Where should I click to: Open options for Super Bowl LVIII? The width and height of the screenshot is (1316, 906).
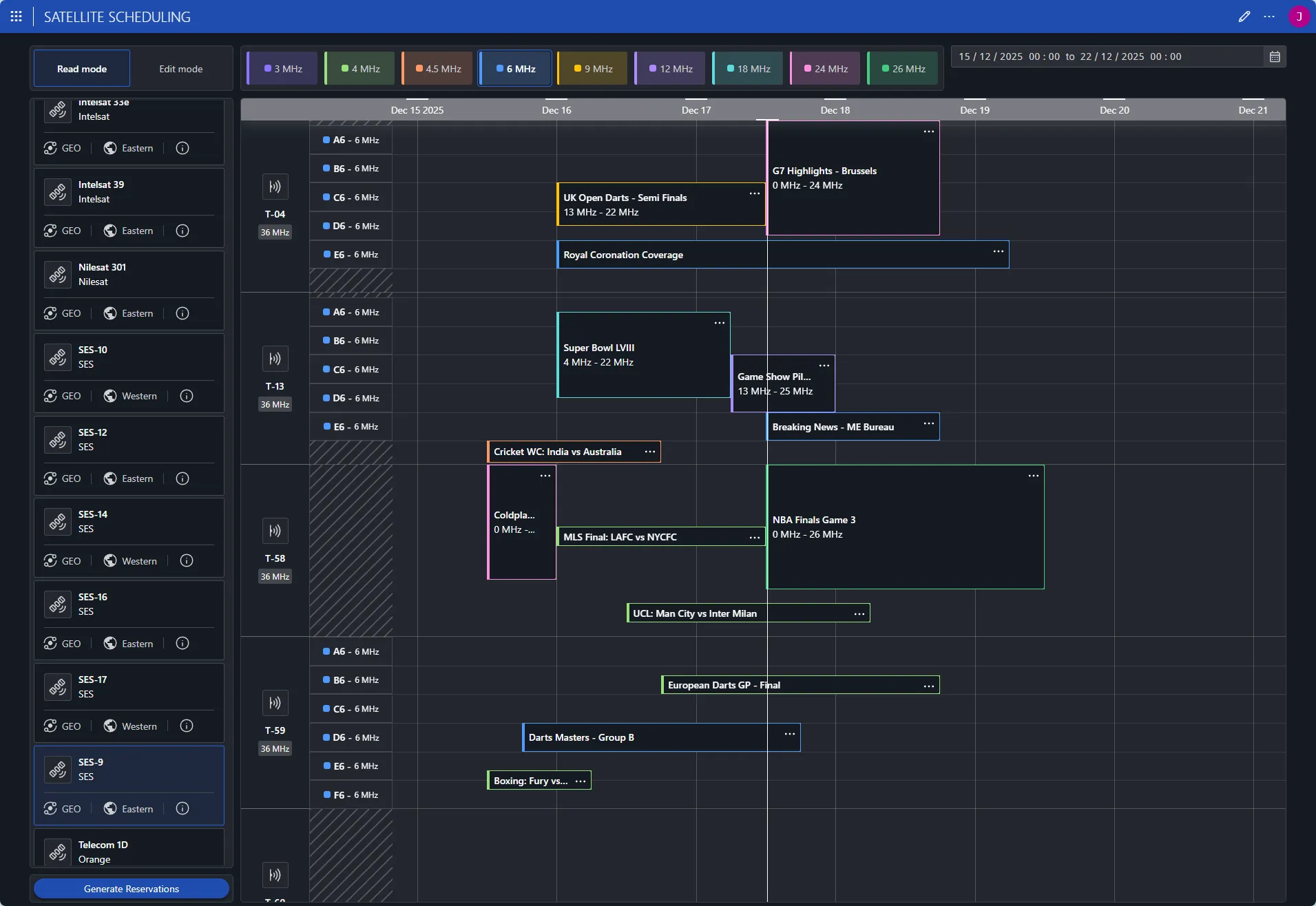(719, 323)
